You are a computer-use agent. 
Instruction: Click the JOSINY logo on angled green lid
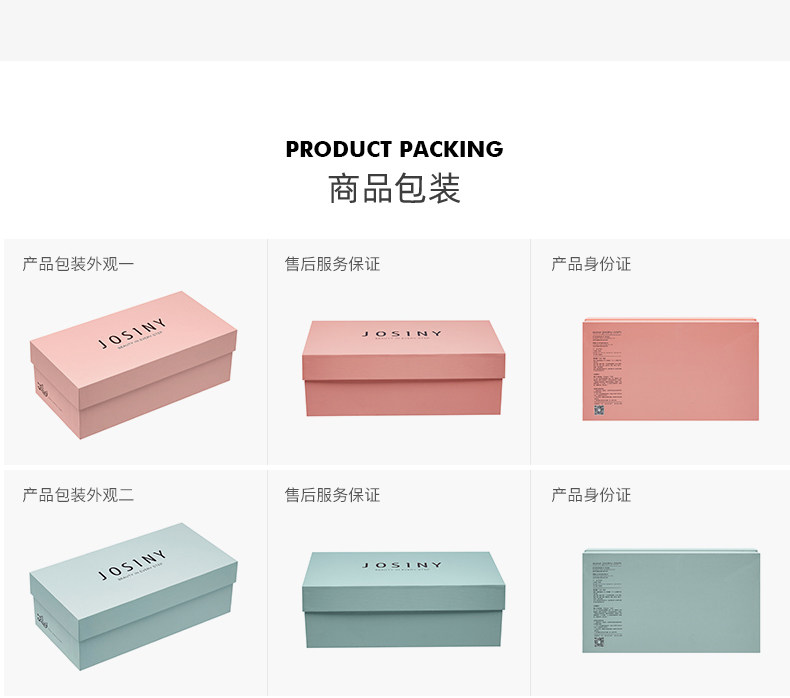(131, 565)
